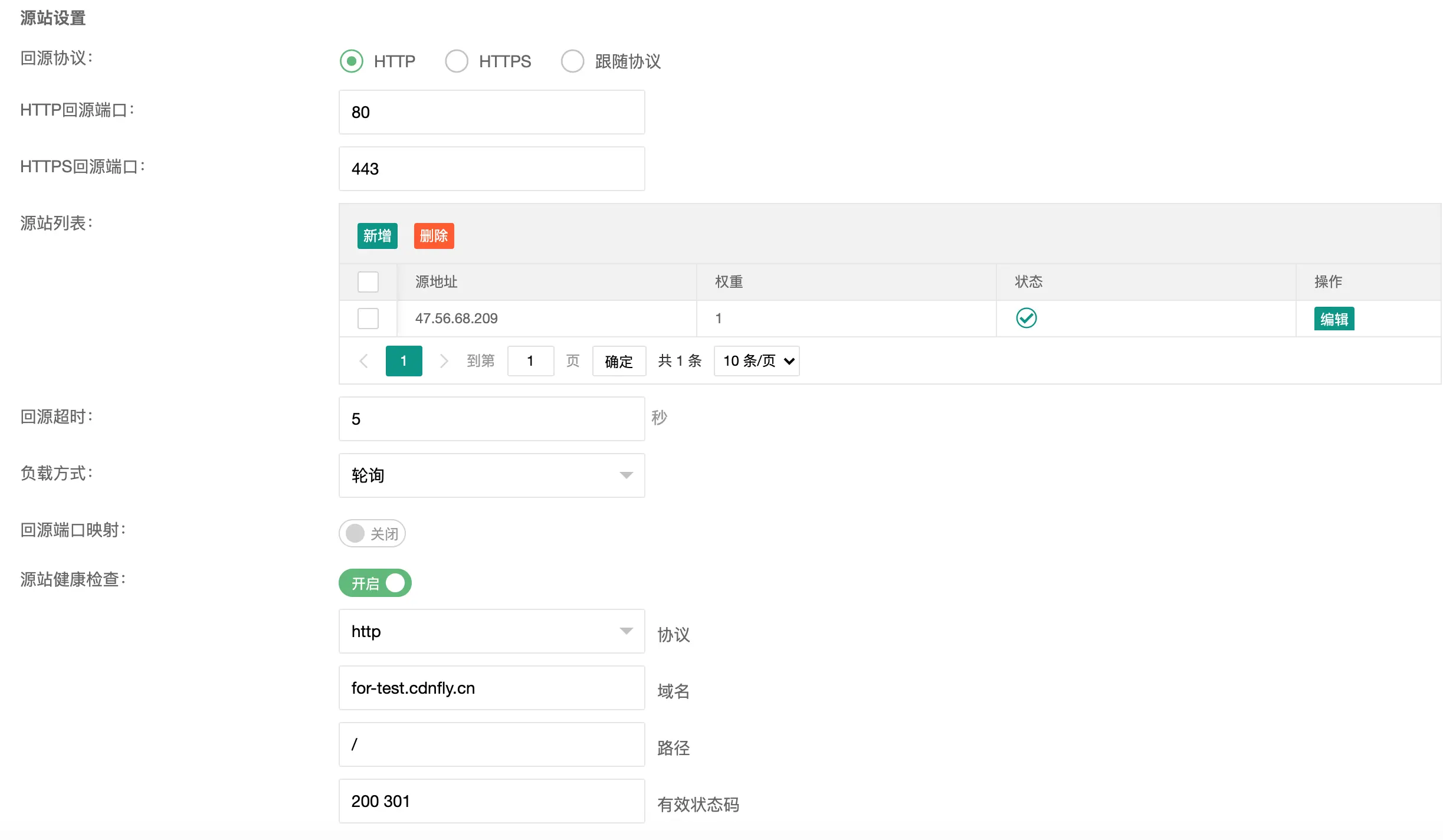
Task: Select the HTTP radio button
Action: point(352,61)
